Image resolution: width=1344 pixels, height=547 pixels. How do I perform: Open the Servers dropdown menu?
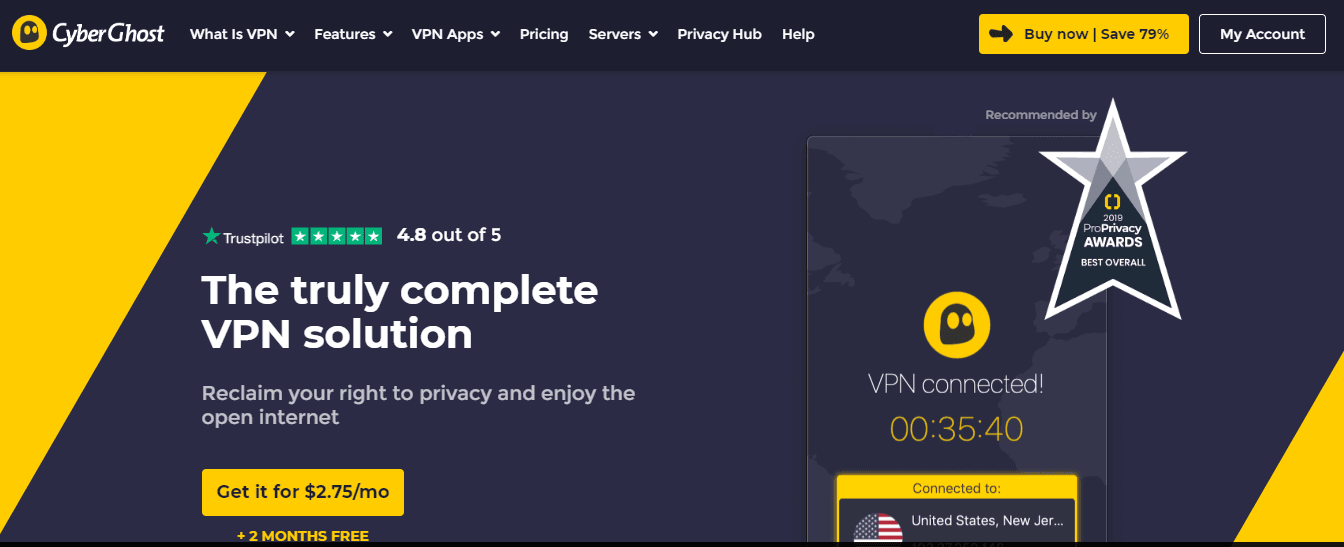(x=623, y=34)
